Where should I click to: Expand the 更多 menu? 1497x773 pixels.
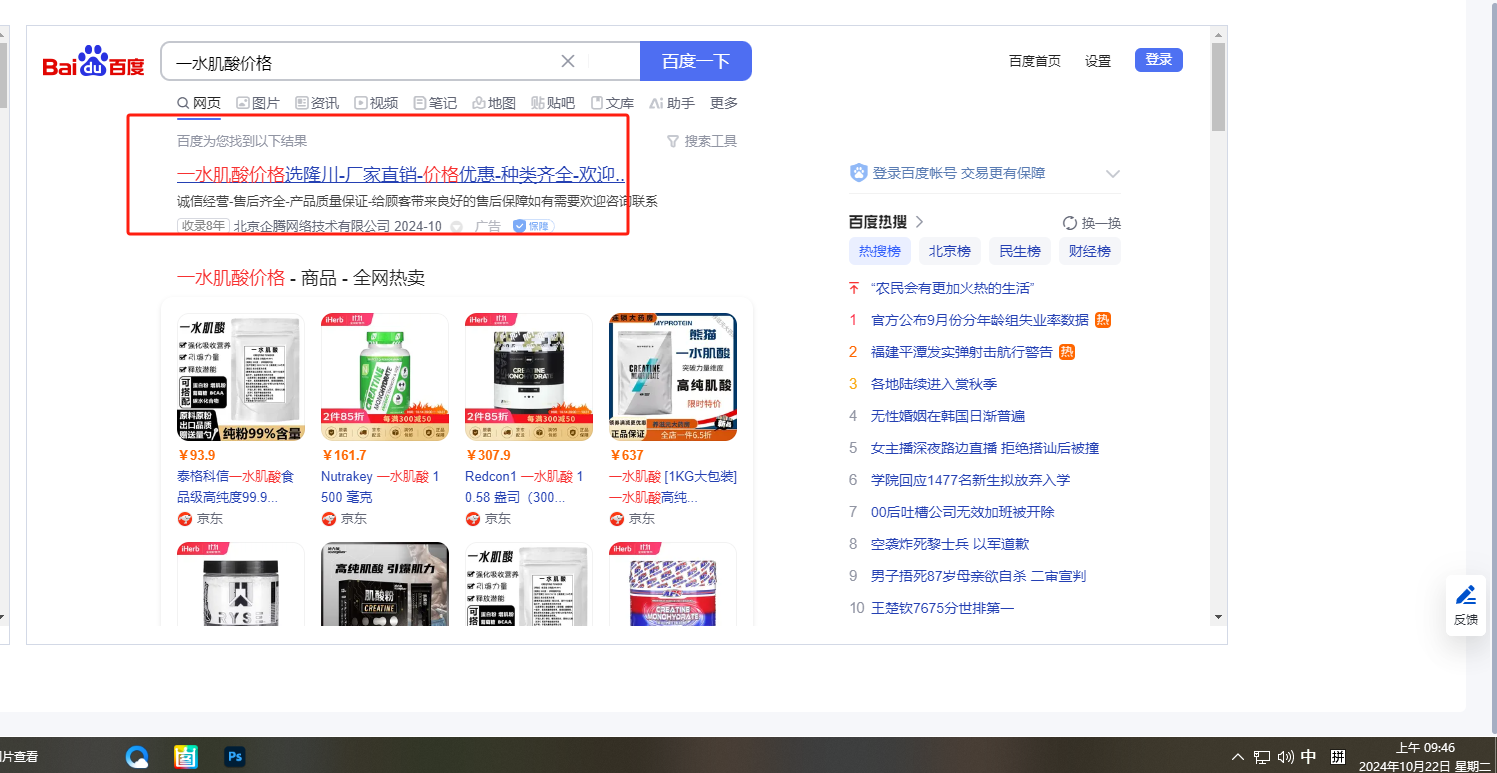[724, 103]
